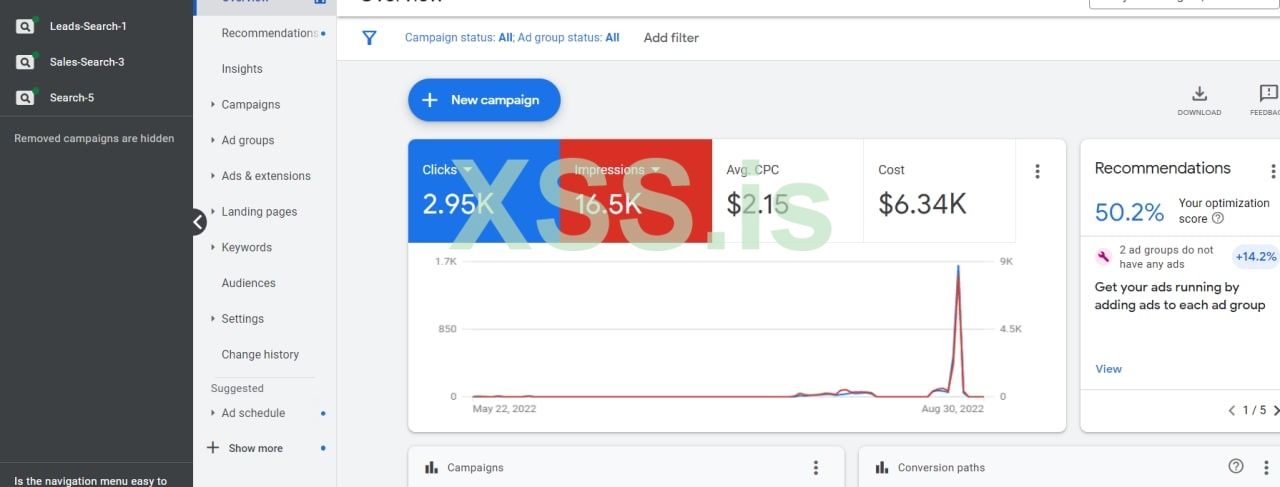The width and height of the screenshot is (1280, 487).
Task: Click Add filter
Action: click(671, 38)
